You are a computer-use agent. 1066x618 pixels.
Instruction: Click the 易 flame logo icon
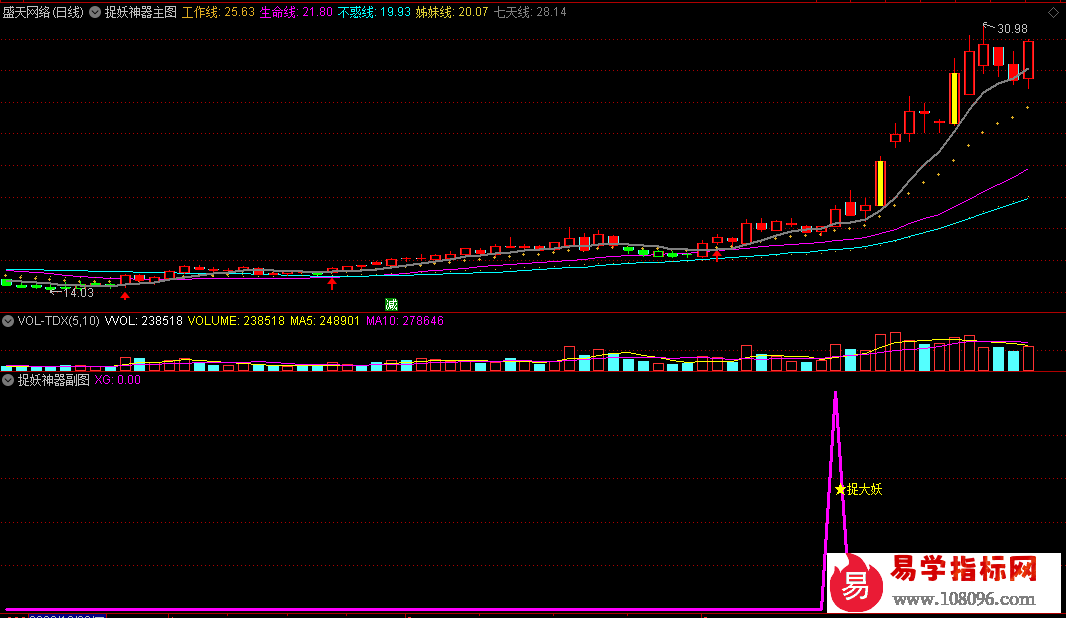857,585
